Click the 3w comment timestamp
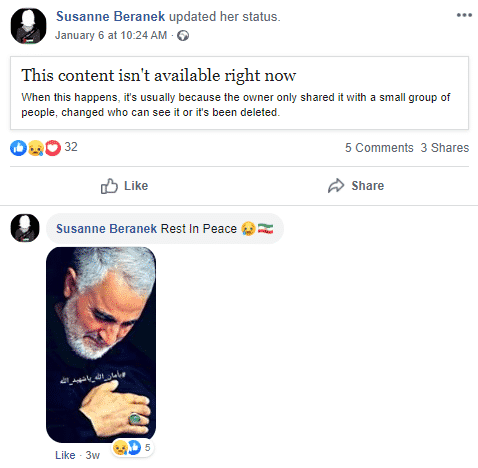The height and width of the screenshot is (468, 478). (92, 455)
